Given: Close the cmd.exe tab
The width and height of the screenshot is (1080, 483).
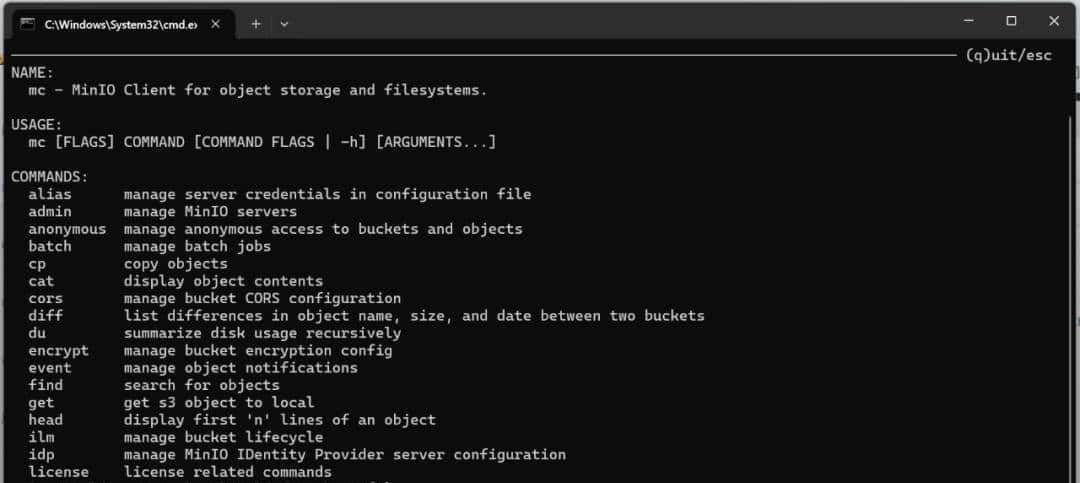Looking at the screenshot, I should pos(217,23).
